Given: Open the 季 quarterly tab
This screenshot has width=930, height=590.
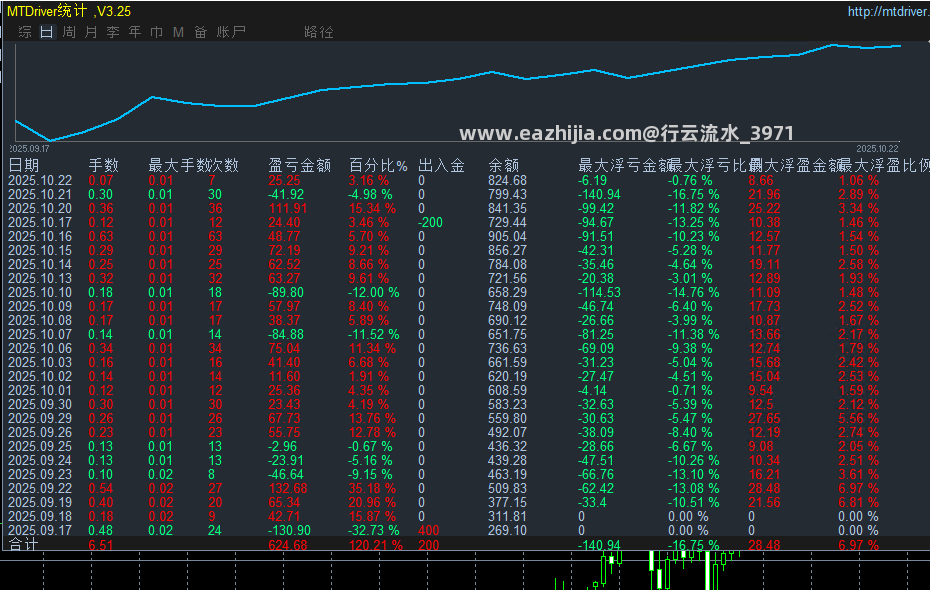Looking at the screenshot, I should tap(113, 32).
